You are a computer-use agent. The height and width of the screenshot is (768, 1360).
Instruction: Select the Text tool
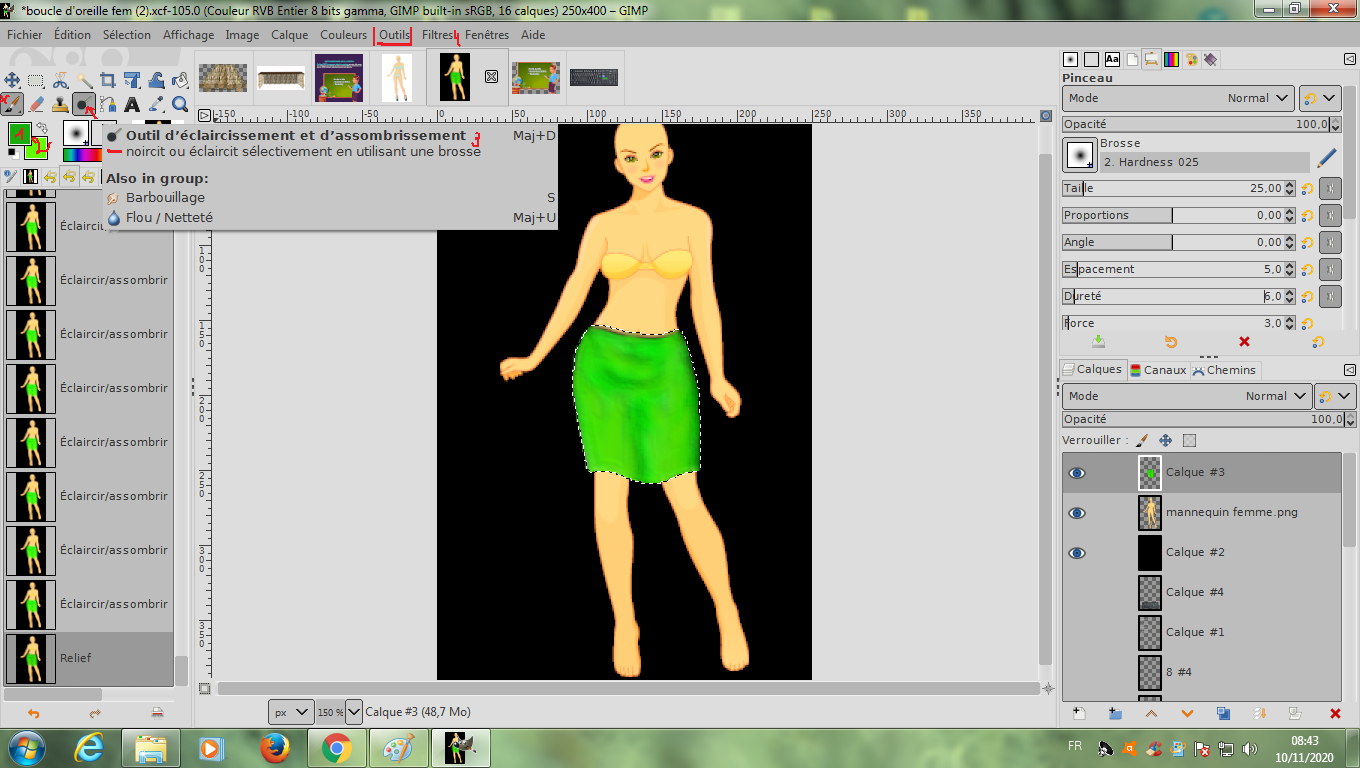pyautogui.click(x=132, y=104)
